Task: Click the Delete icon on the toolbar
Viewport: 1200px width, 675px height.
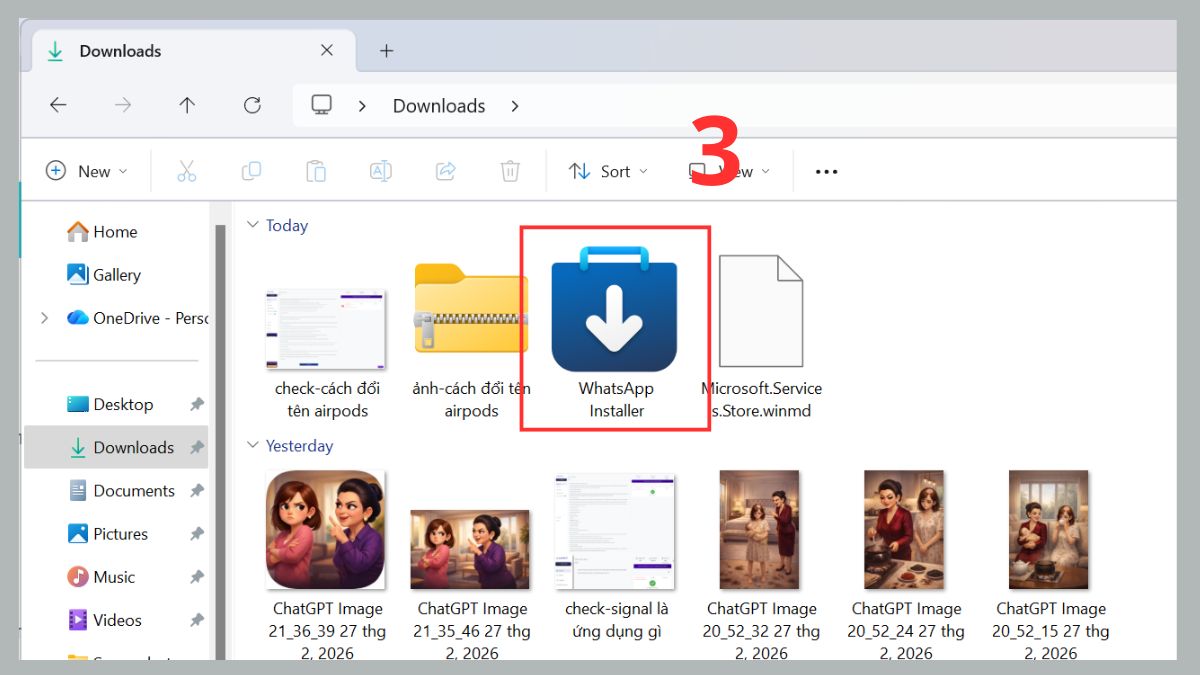Action: 510,171
